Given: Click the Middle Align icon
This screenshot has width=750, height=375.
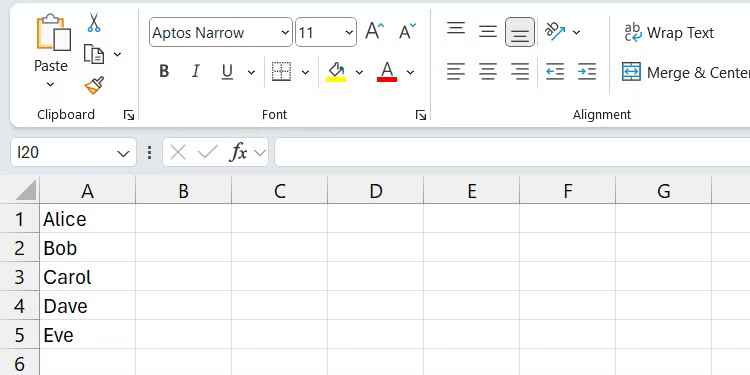Looking at the screenshot, I should 488,32.
